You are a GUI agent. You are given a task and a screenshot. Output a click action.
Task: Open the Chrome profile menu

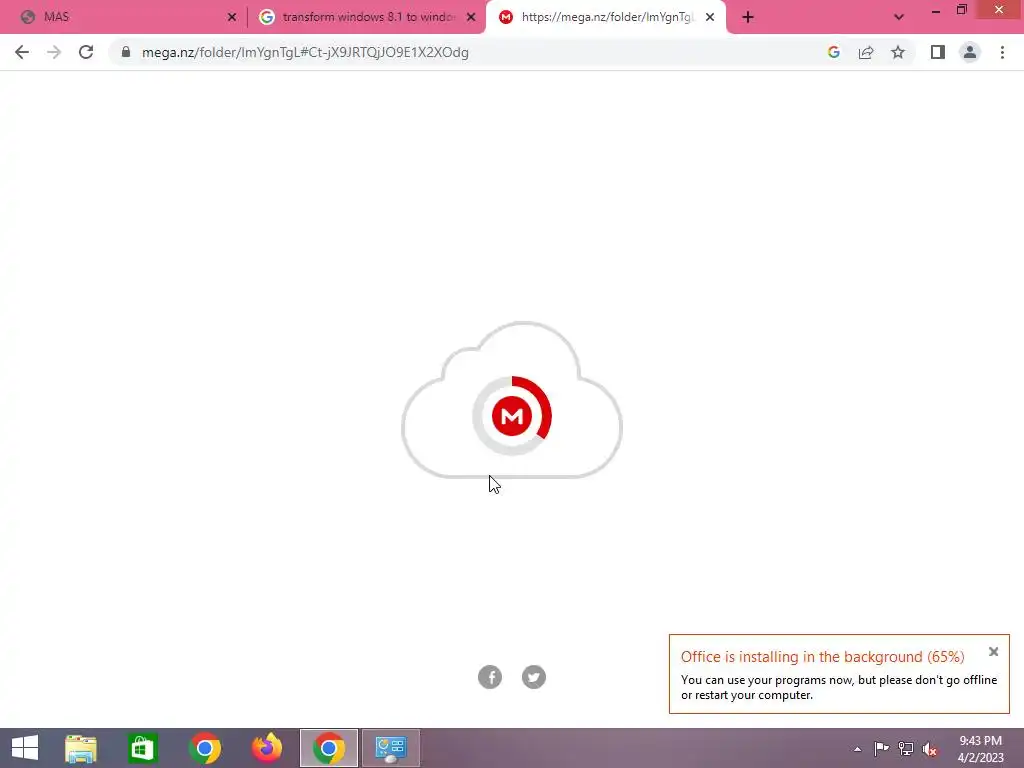[x=970, y=52]
